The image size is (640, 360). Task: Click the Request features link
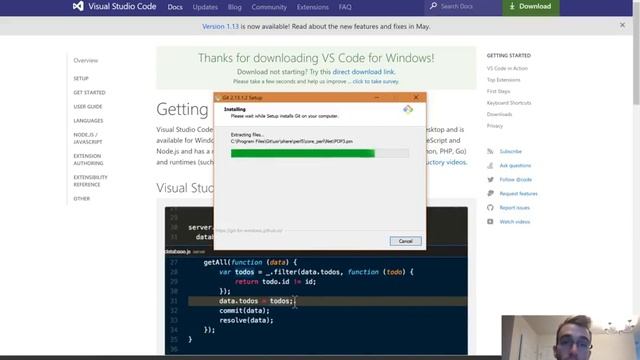[x=518, y=194]
